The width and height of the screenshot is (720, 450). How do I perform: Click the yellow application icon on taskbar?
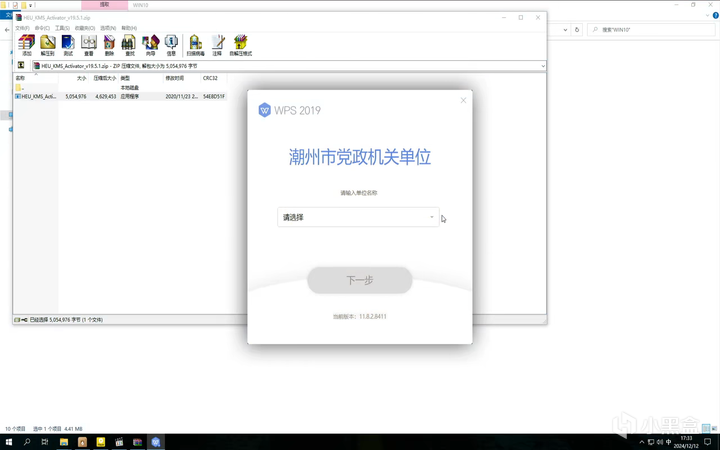tap(101, 442)
